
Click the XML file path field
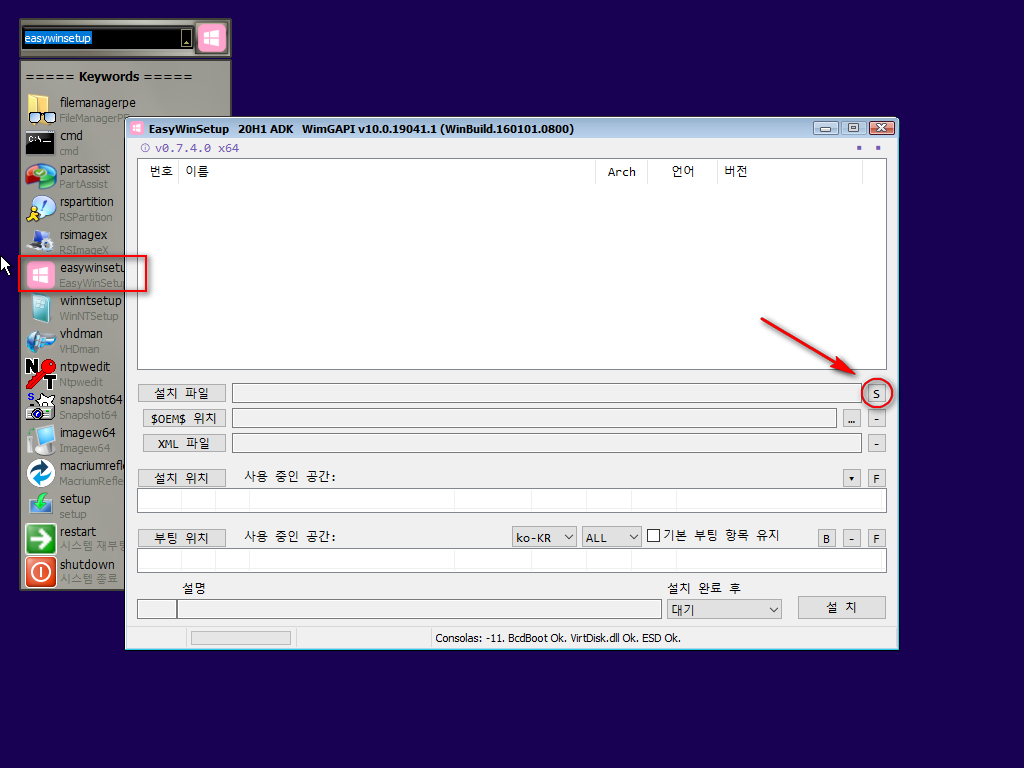pyautogui.click(x=547, y=443)
